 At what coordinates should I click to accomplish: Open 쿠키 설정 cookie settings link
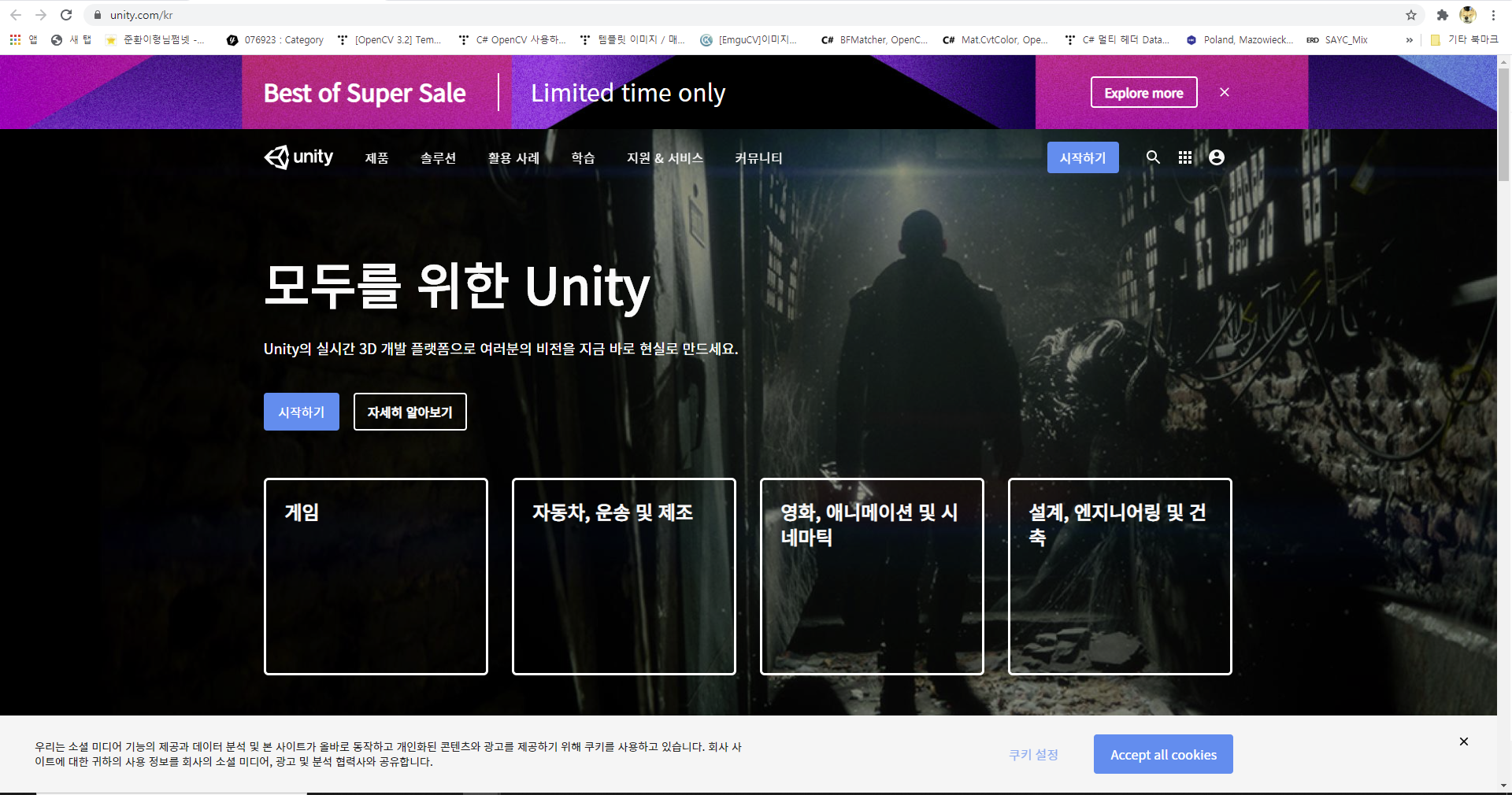click(x=1033, y=754)
